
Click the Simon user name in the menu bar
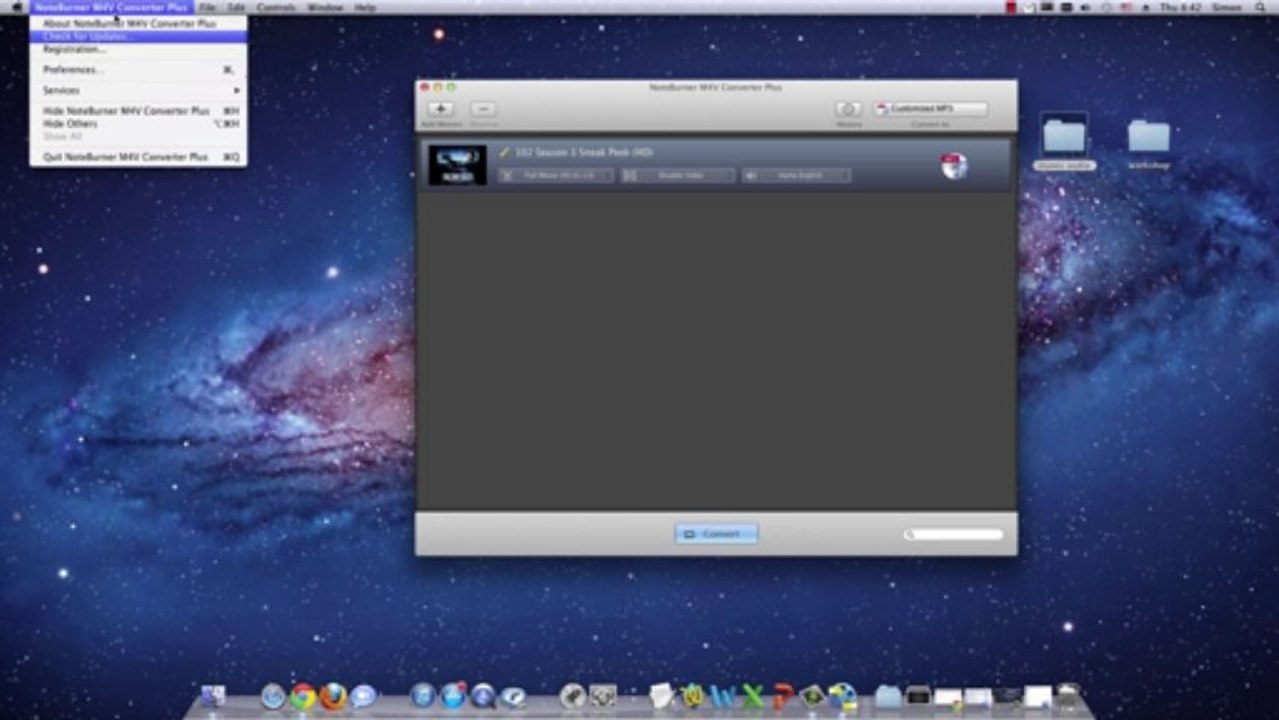coord(1226,7)
